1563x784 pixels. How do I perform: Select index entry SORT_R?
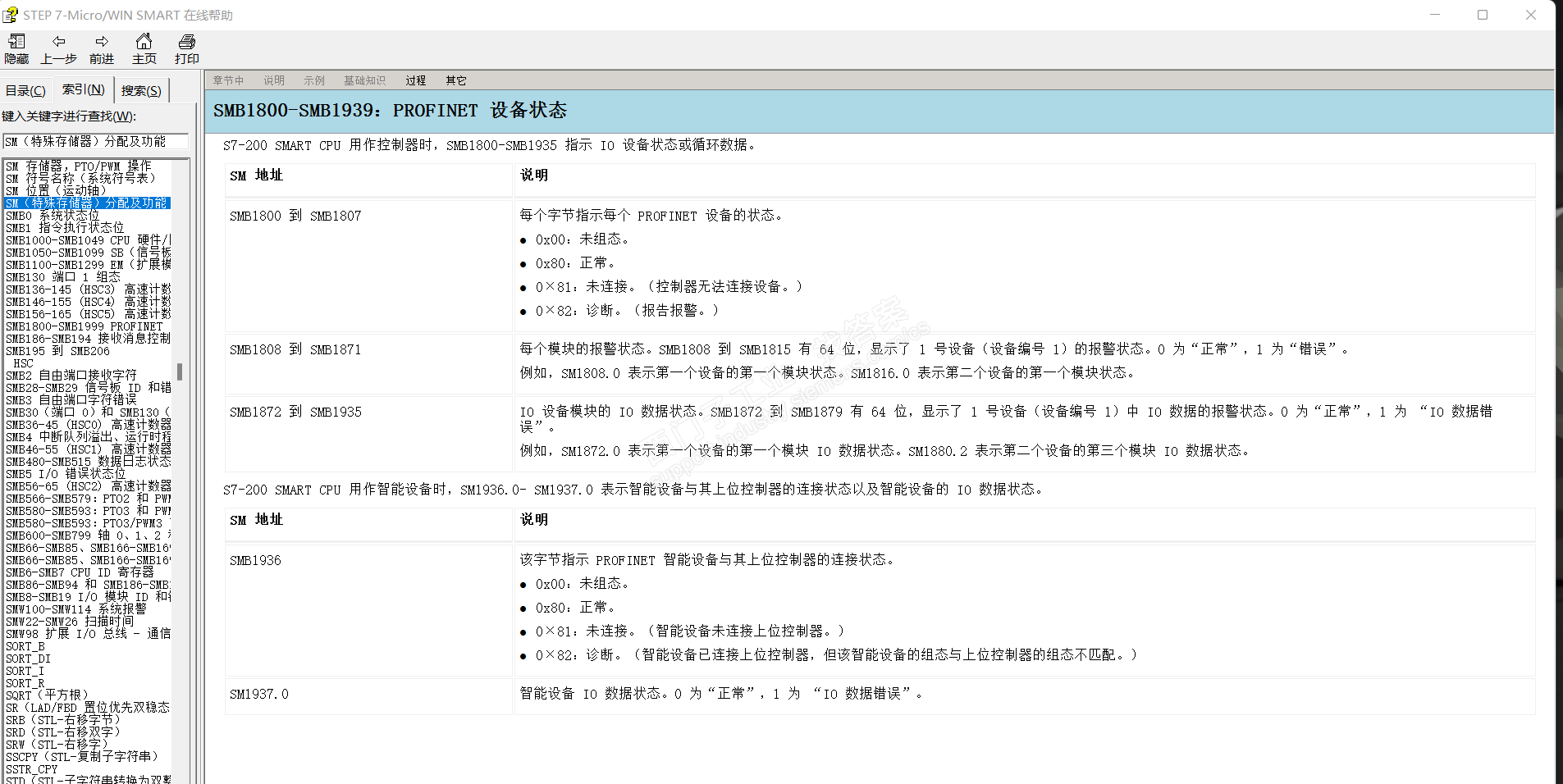pyautogui.click(x=25, y=683)
